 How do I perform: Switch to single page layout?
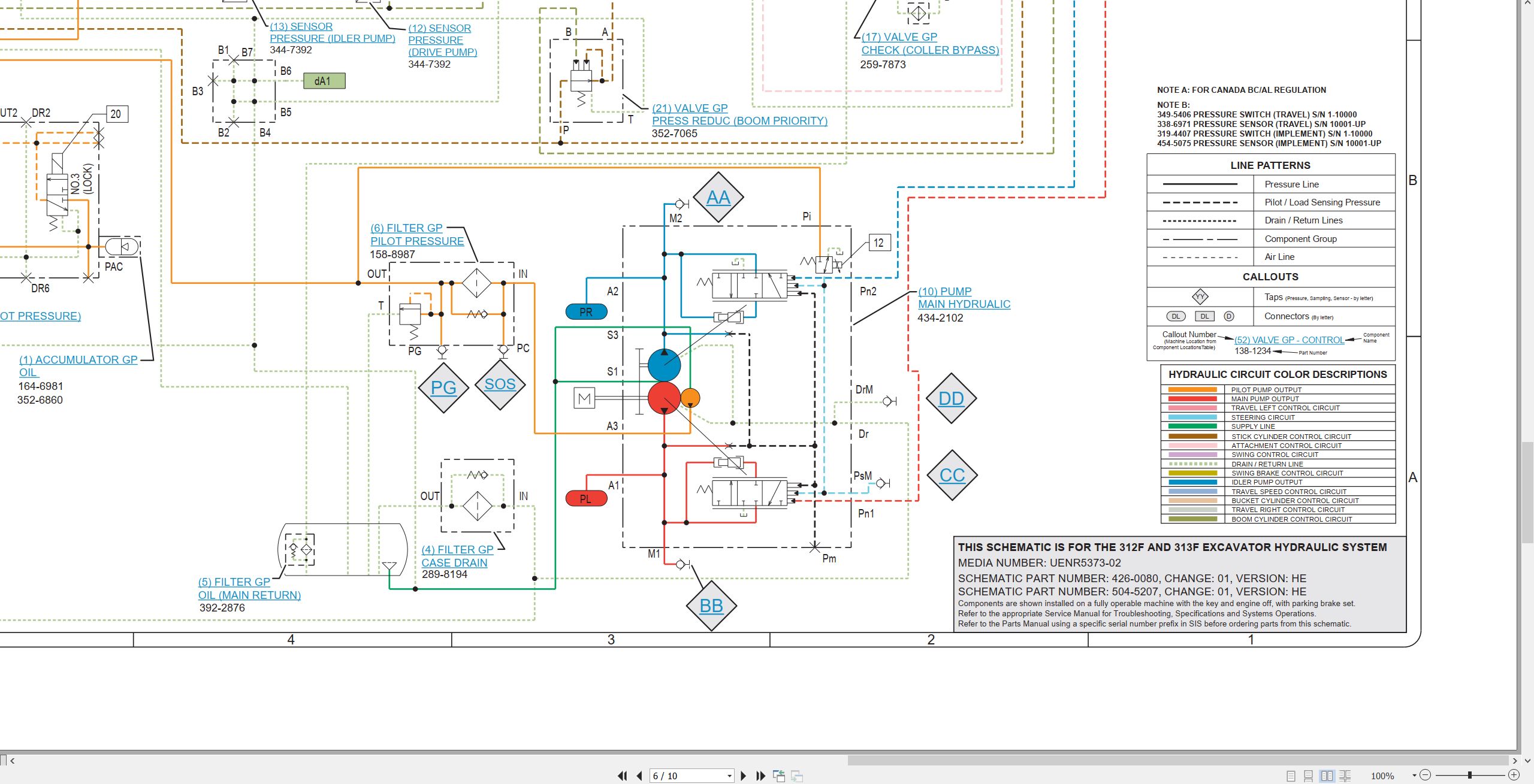[1291, 776]
